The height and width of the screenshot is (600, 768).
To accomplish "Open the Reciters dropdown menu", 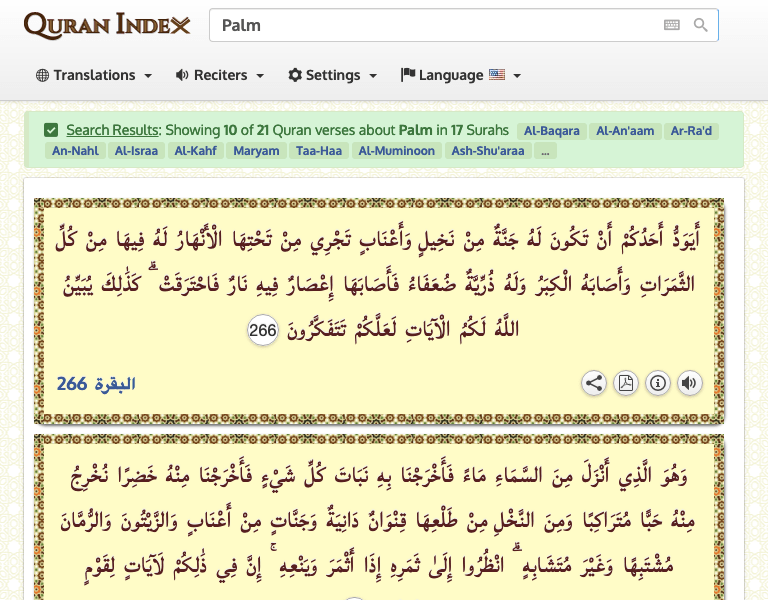I will tap(219, 75).
